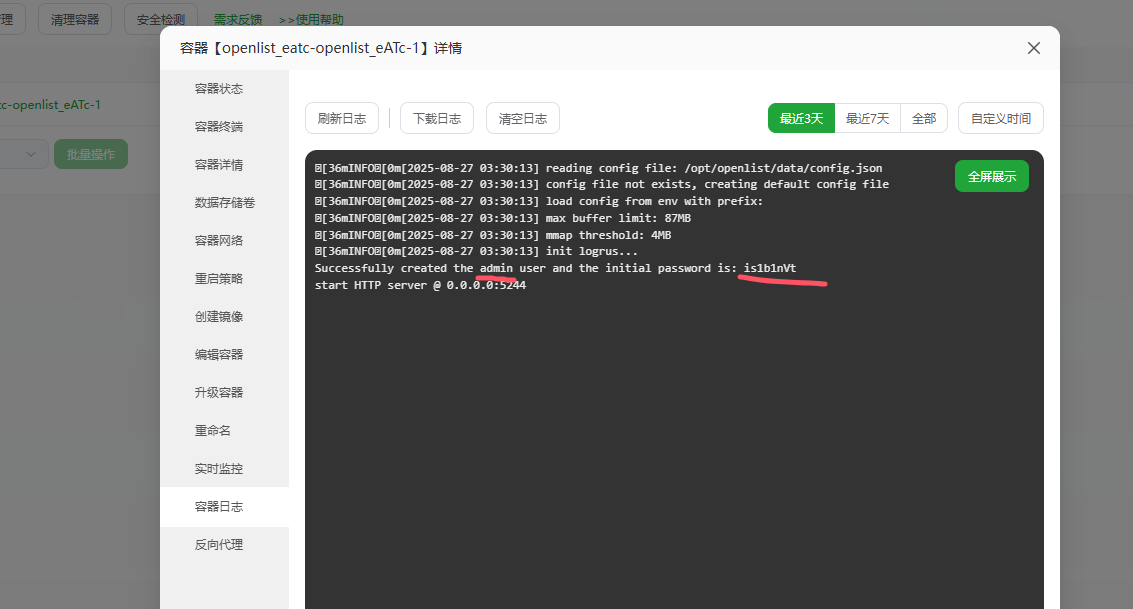Select the 最近3天 time range

pyautogui.click(x=801, y=118)
